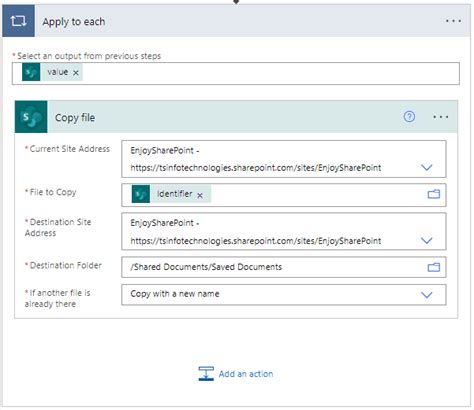The width and height of the screenshot is (474, 410).
Task: Click the Add an action insert icon
Action: pyautogui.click(x=206, y=374)
